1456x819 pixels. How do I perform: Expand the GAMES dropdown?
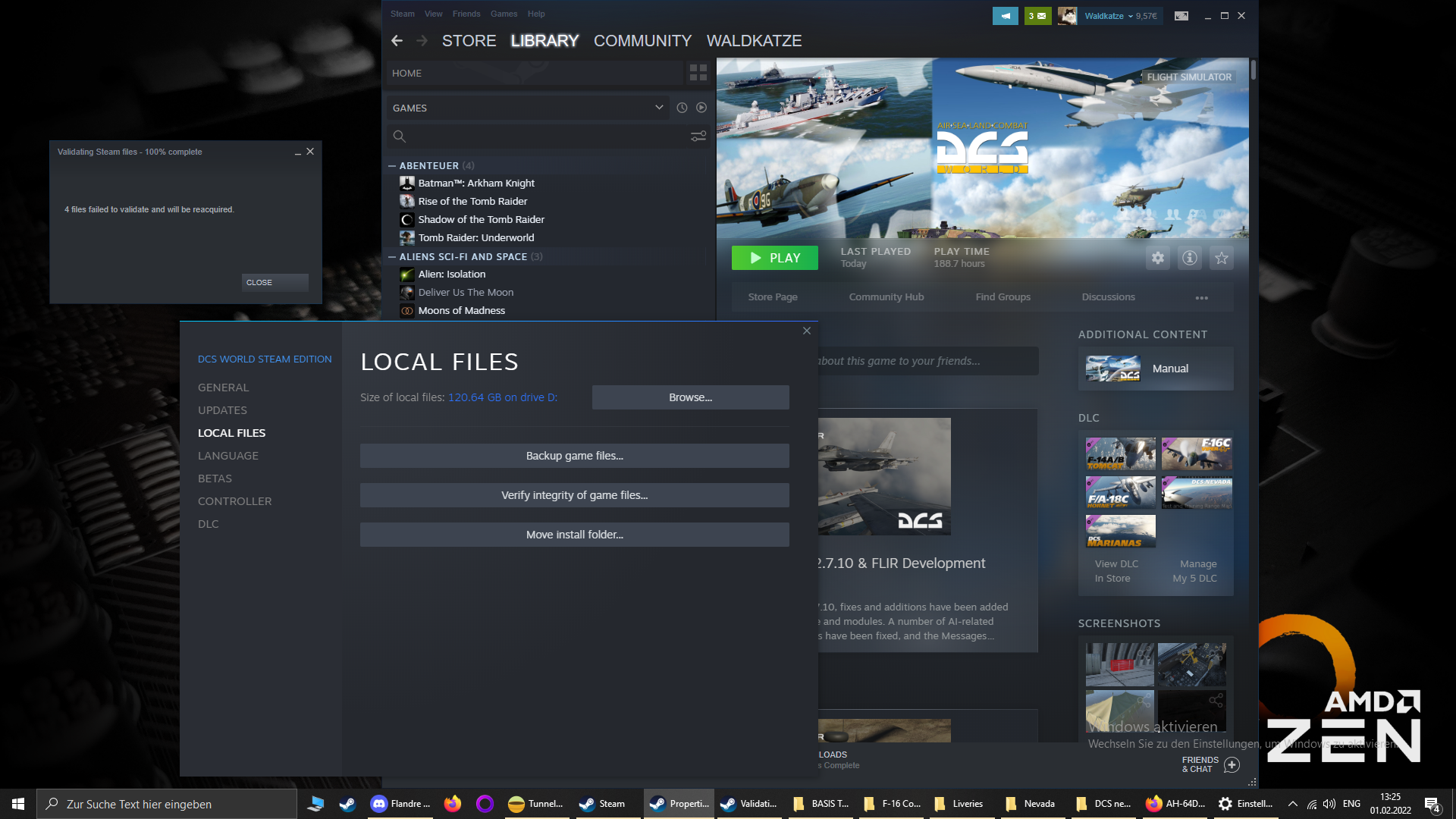[658, 108]
